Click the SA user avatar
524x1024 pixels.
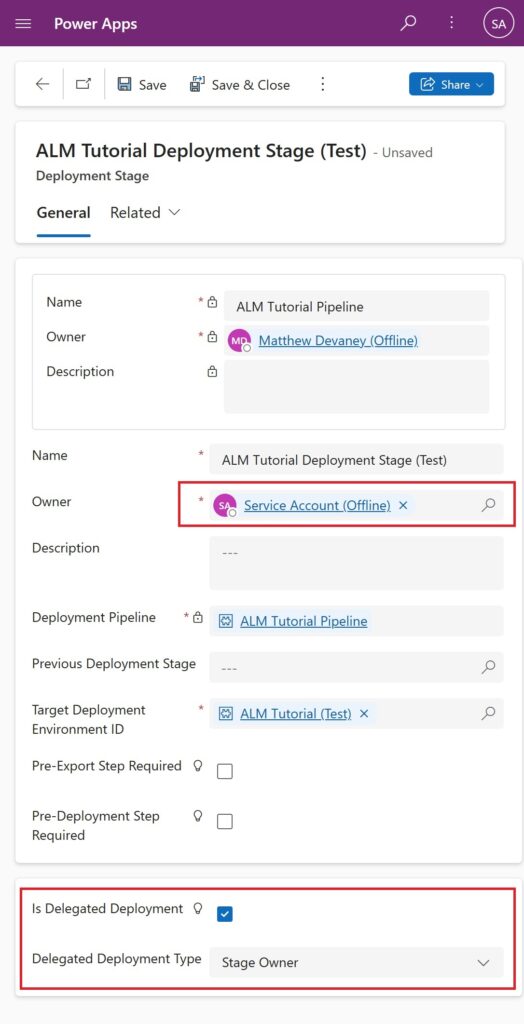[x=499, y=24]
